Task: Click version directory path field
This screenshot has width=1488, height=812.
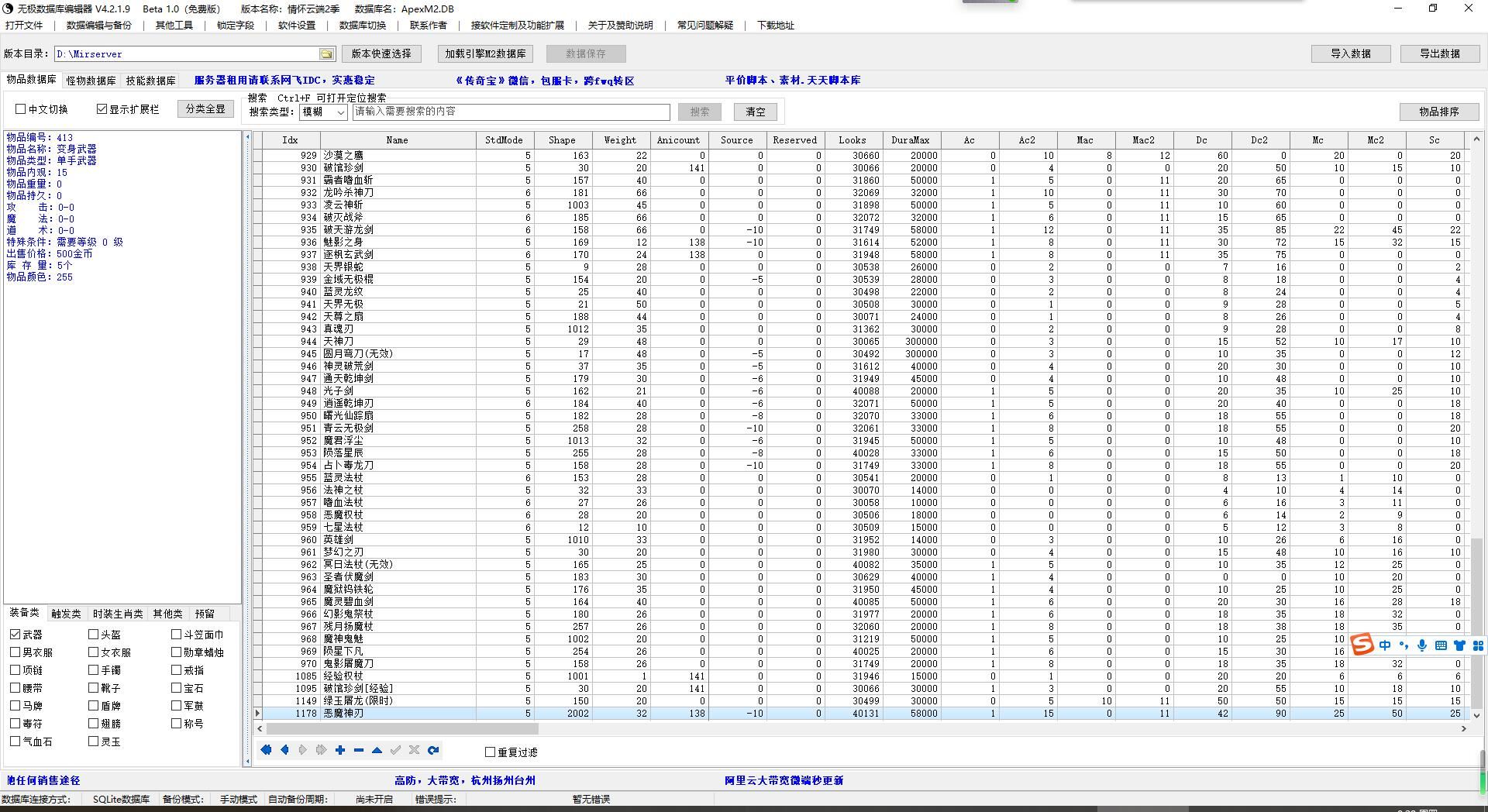Action: (x=186, y=53)
